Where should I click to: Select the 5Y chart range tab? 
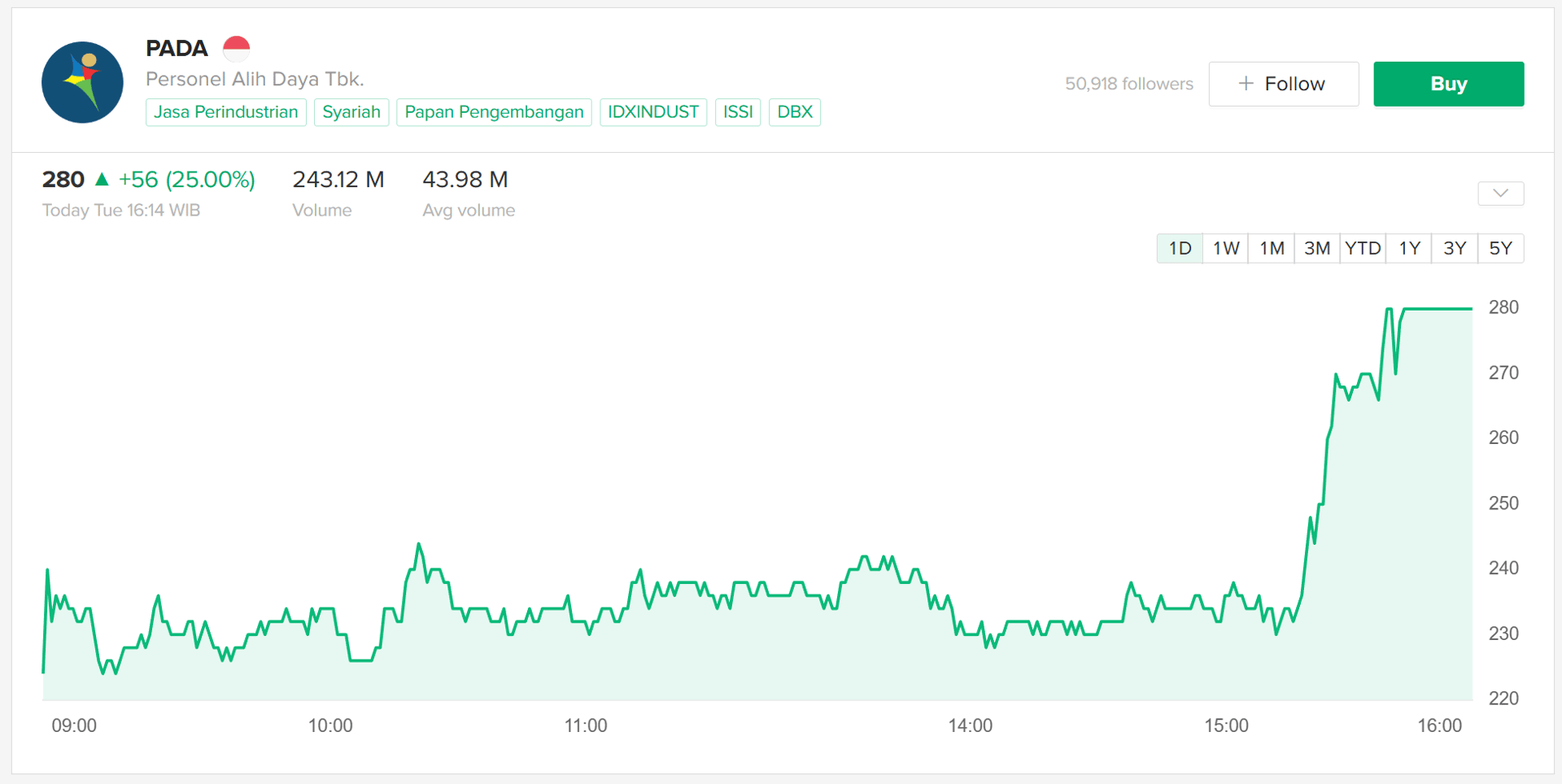(x=1500, y=248)
